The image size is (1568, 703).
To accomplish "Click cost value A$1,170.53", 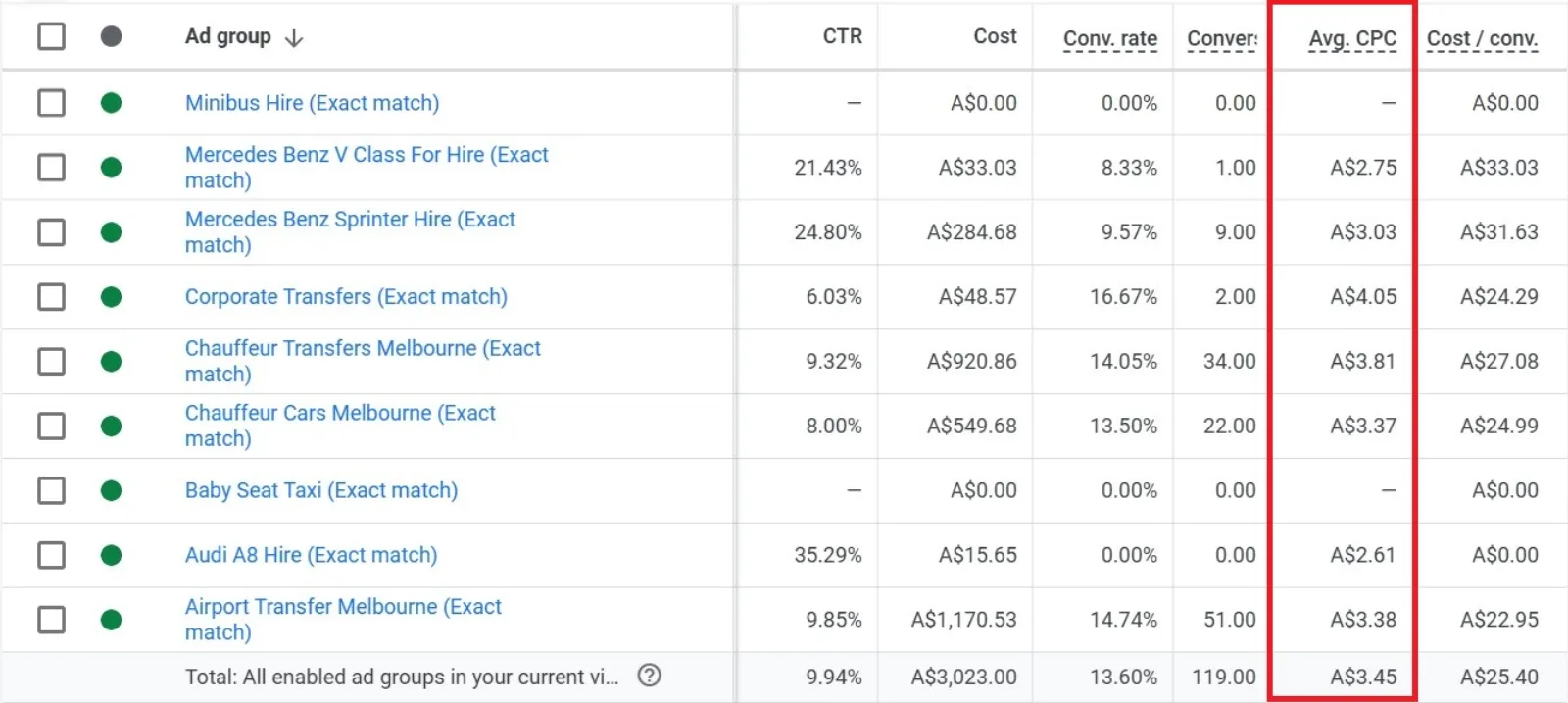I will click(x=963, y=620).
